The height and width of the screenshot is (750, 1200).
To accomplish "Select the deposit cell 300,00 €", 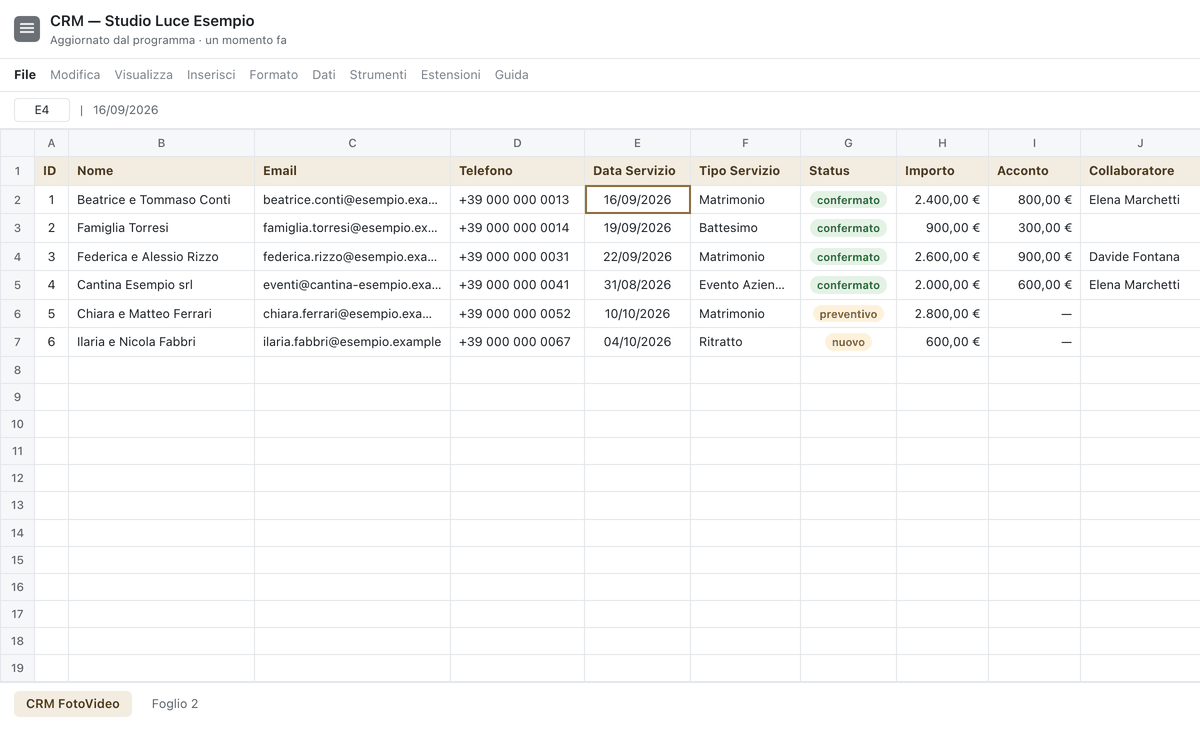I will [x=1035, y=228].
